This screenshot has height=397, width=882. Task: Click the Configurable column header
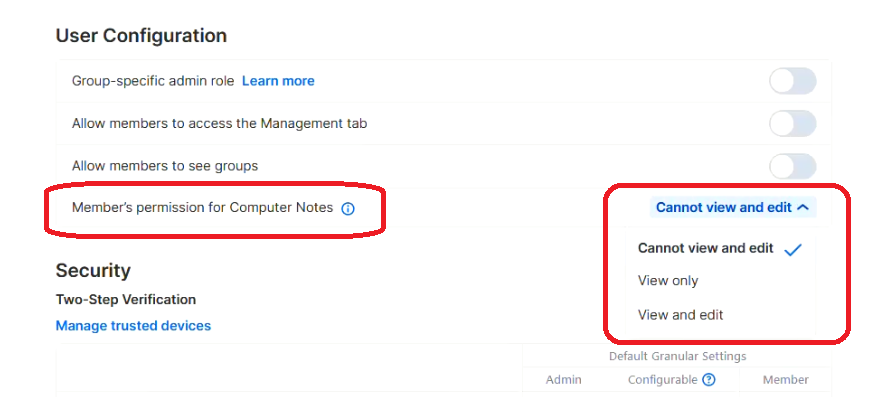pos(663,380)
